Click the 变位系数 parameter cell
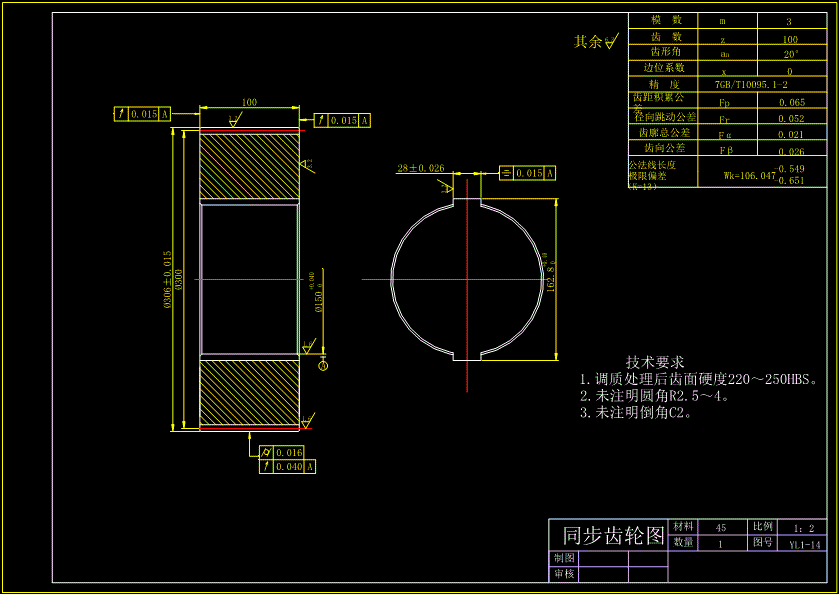839x594 pixels. pos(664,67)
